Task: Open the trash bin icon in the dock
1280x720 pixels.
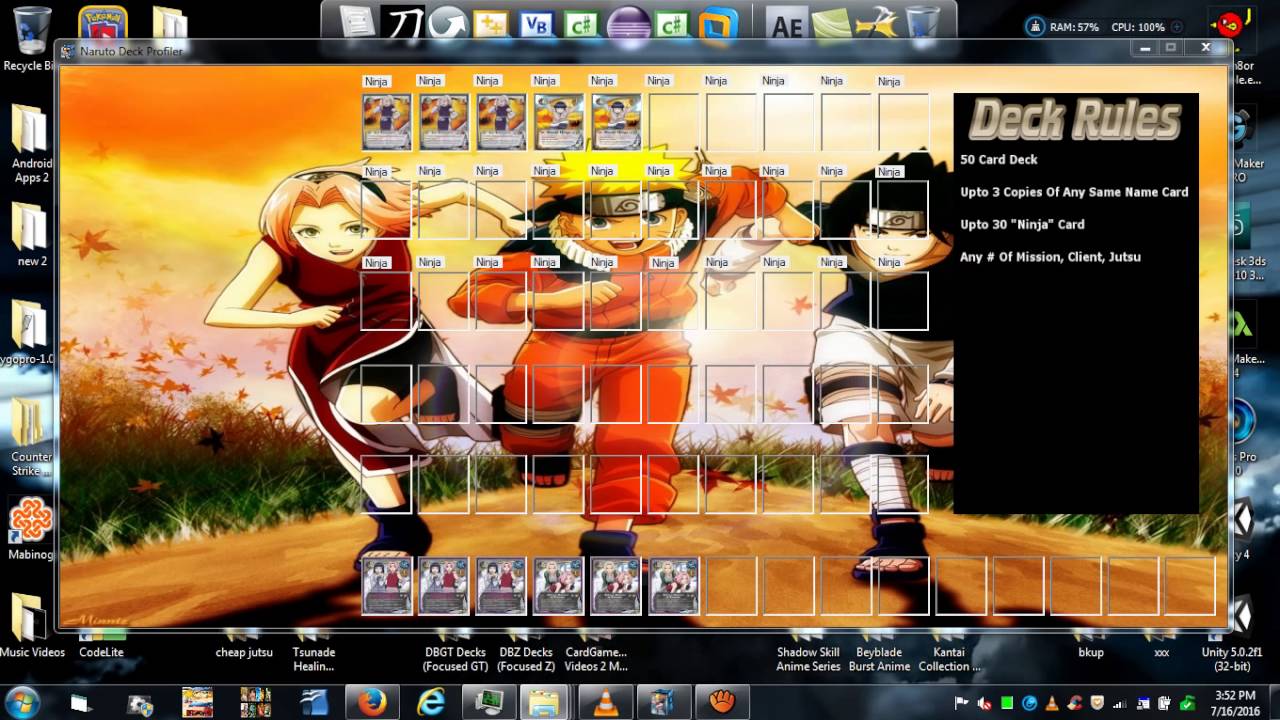Action: 922,23
